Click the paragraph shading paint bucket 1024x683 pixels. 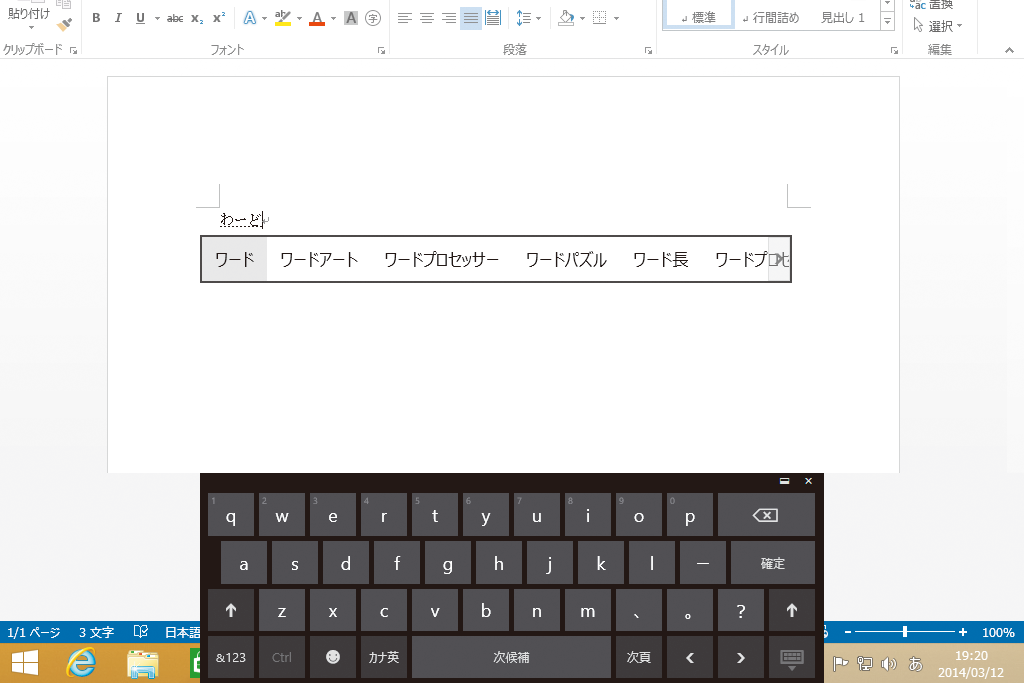tap(566, 18)
